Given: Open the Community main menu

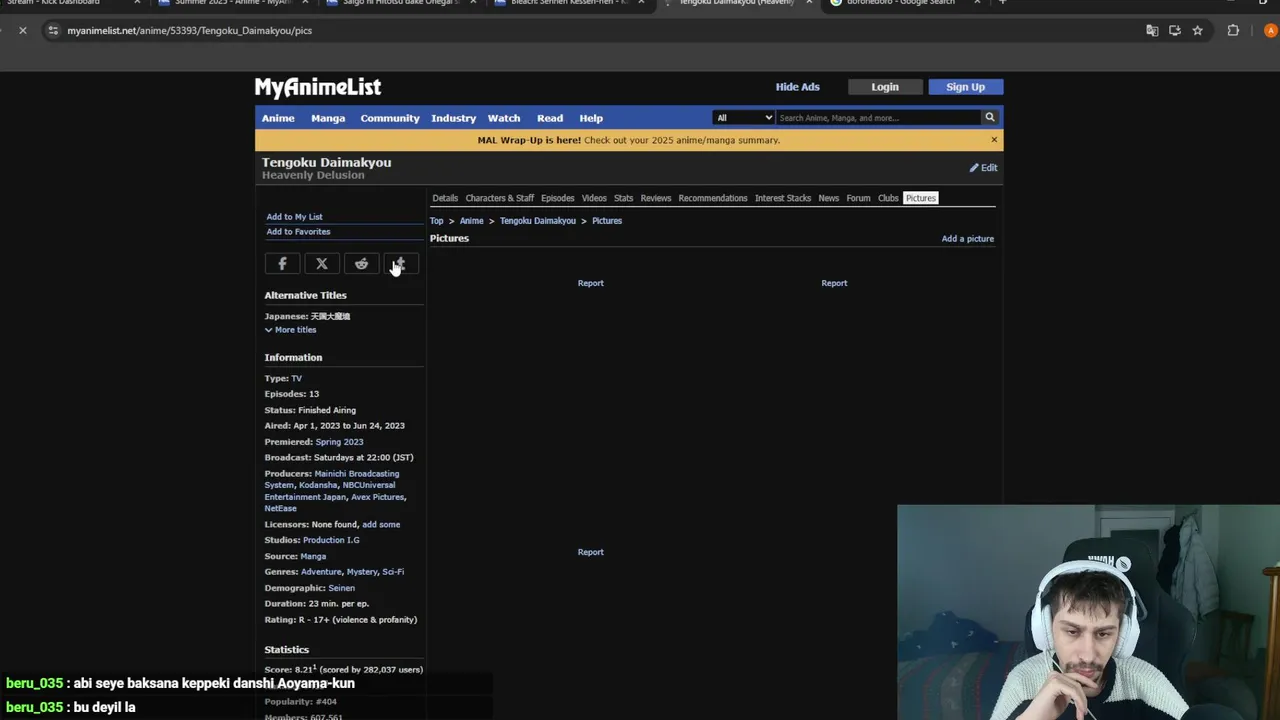Looking at the screenshot, I should click(390, 118).
